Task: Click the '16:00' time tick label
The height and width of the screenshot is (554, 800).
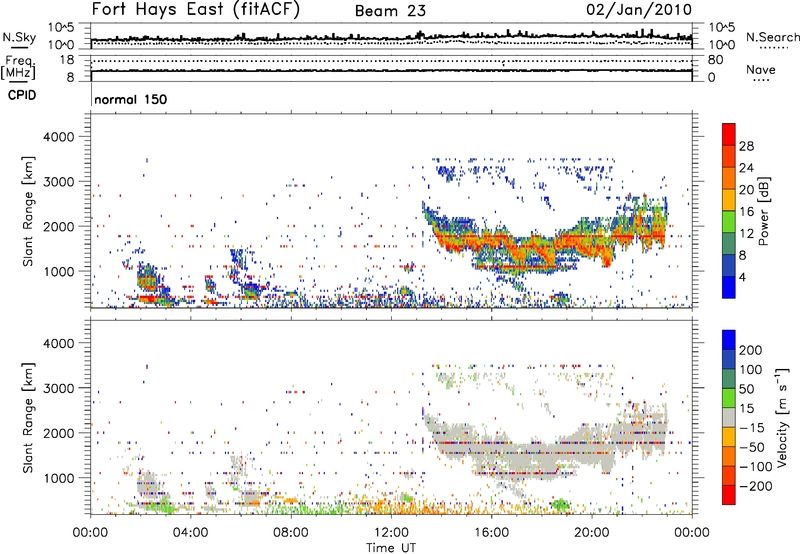Action: click(491, 533)
